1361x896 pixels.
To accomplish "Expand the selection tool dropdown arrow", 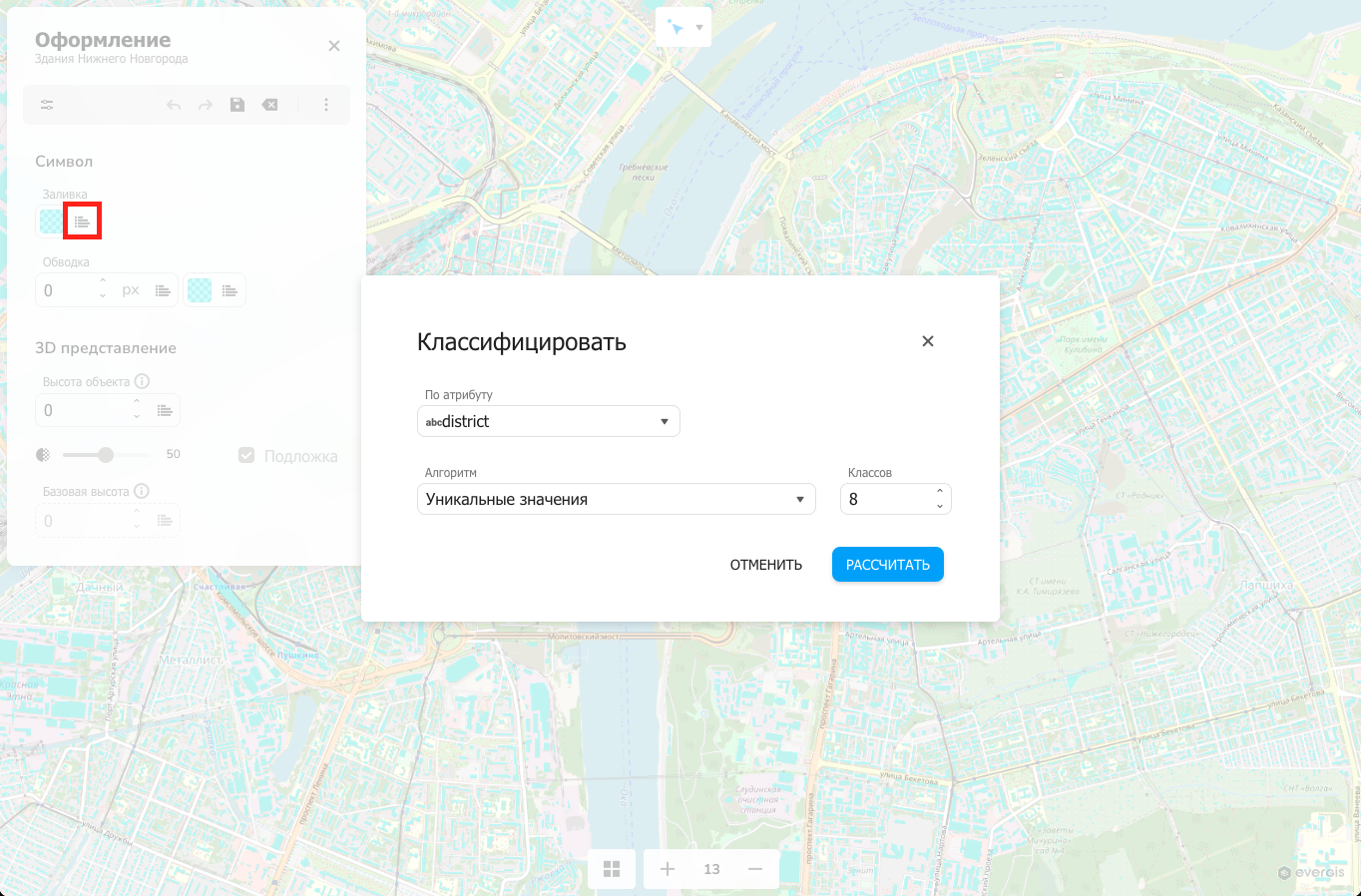I will pyautogui.click(x=699, y=27).
